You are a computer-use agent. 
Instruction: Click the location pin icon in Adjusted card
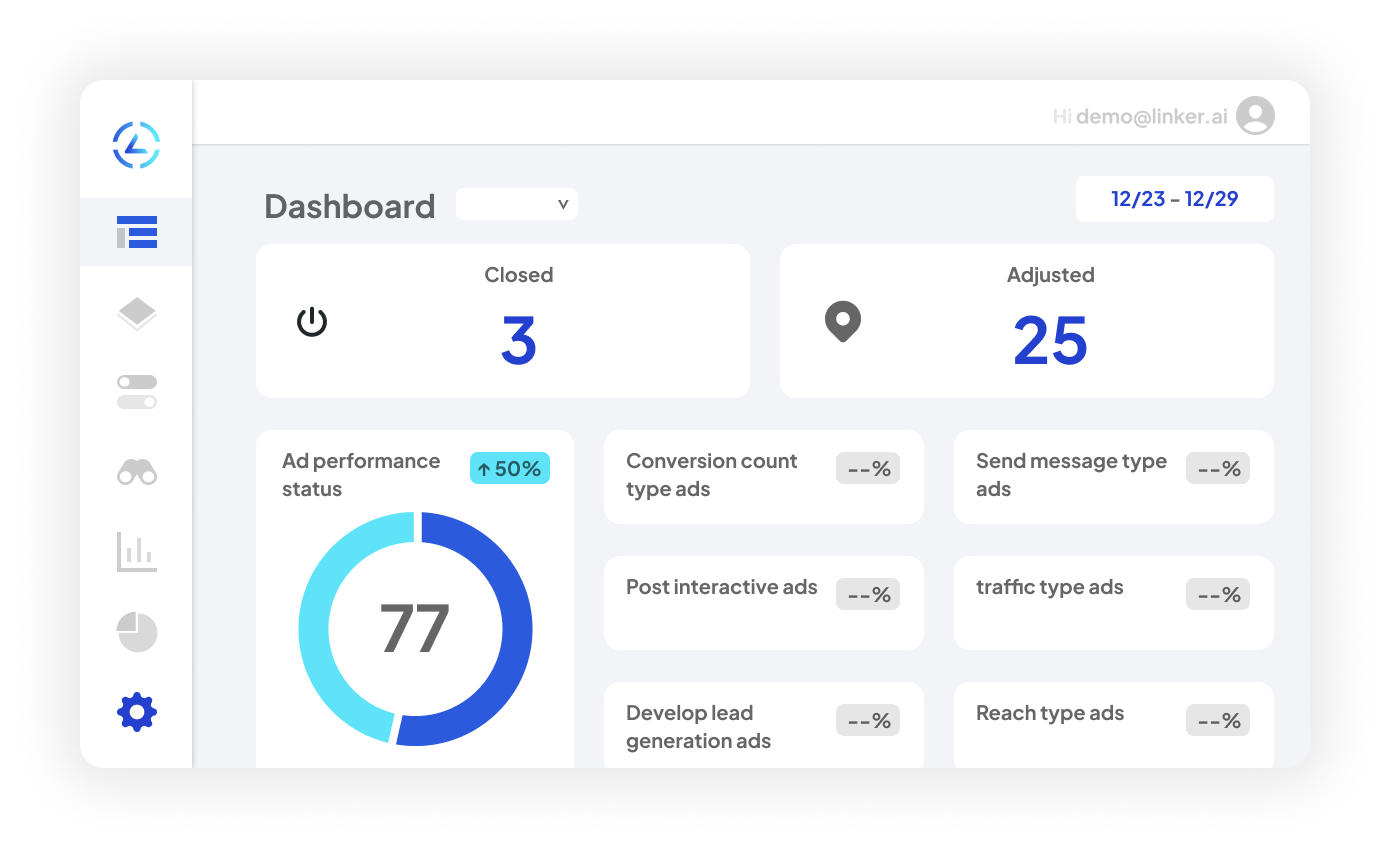(x=843, y=322)
